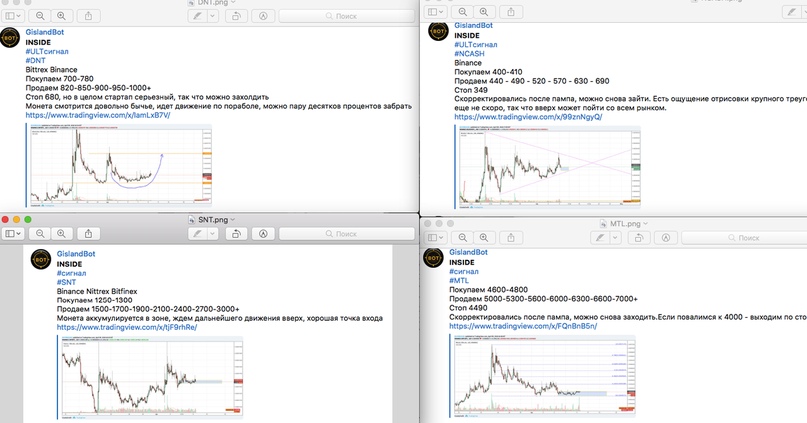Screen dimensions: 807x423
Task: Select highlight pen tool in MTL.png window
Action: 600,238
